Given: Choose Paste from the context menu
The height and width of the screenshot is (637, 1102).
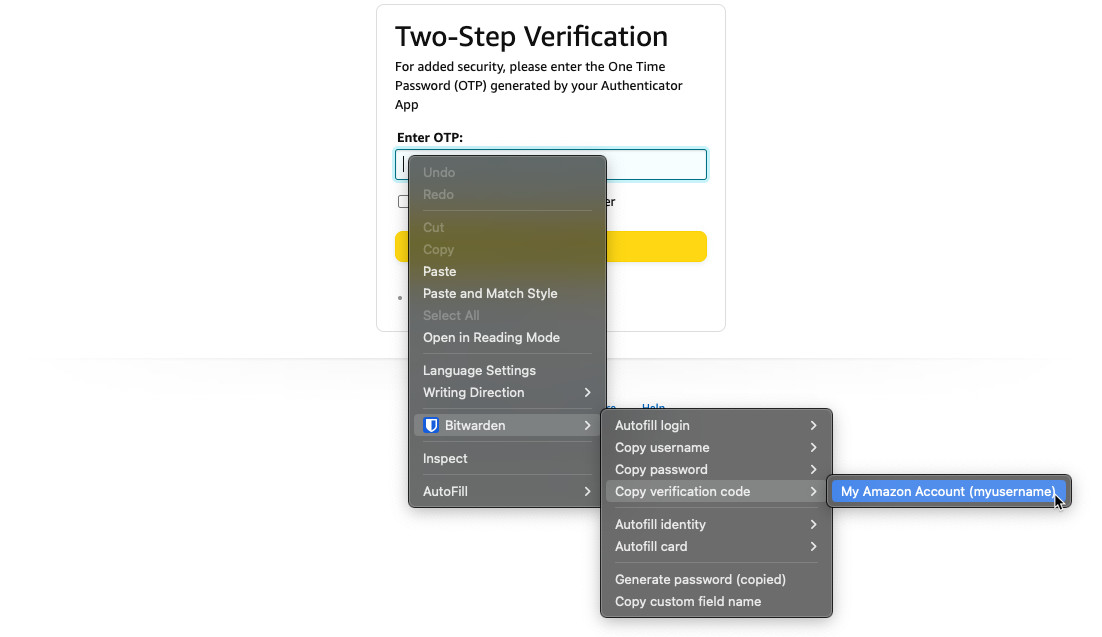Looking at the screenshot, I should [439, 271].
